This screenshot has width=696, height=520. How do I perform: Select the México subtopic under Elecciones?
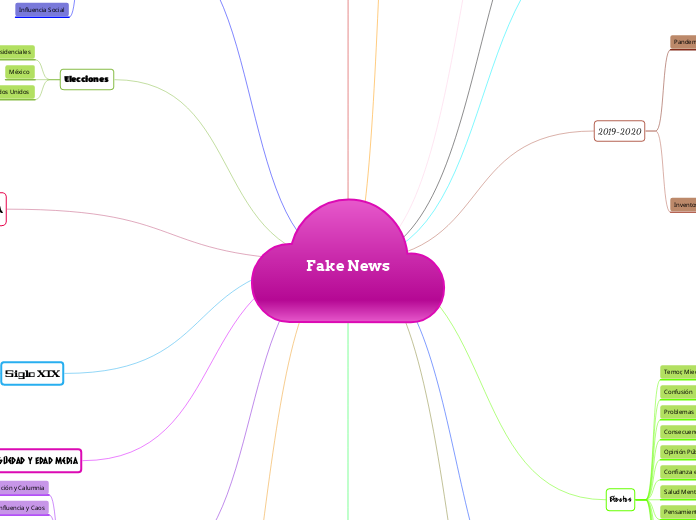pos(18,72)
